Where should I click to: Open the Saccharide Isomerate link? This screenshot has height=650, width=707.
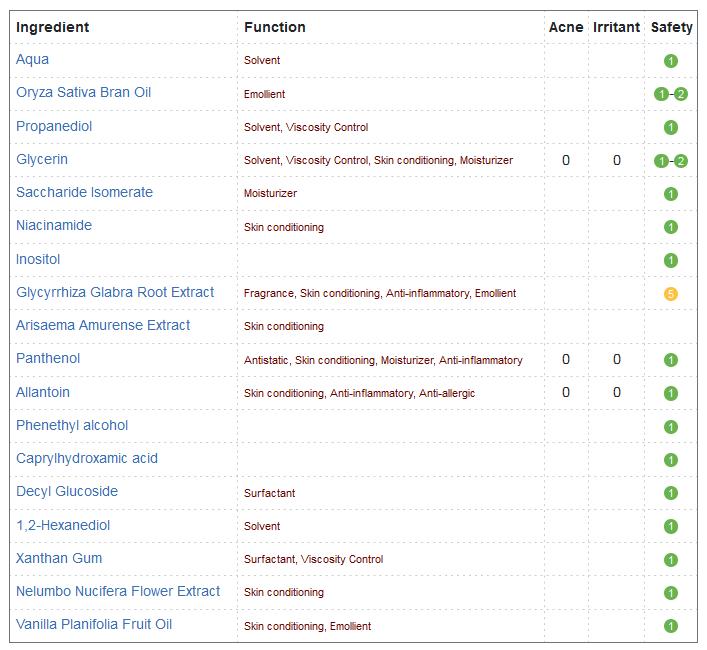(84, 192)
